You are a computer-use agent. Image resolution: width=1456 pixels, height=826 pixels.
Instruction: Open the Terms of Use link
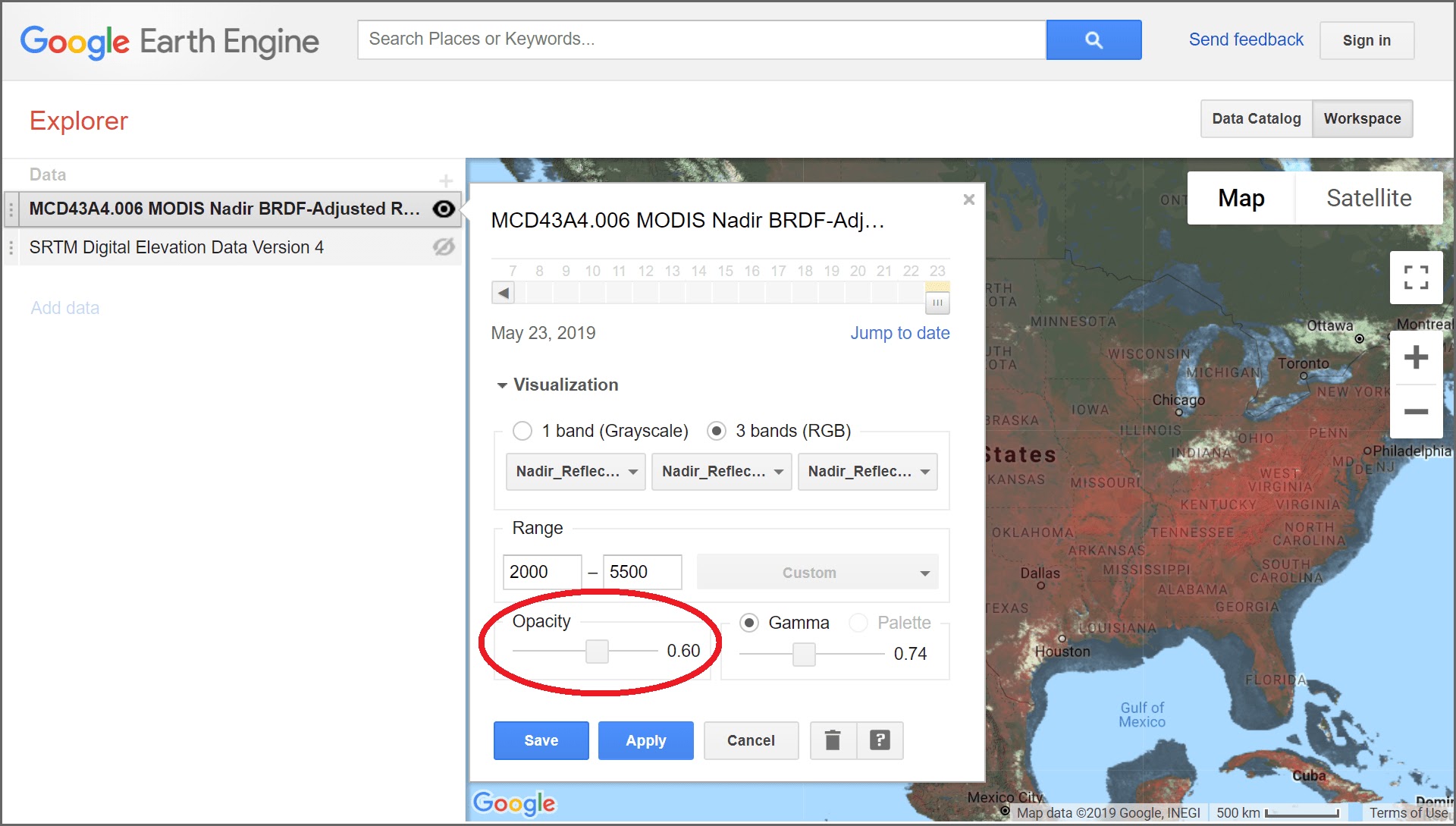tap(1408, 813)
